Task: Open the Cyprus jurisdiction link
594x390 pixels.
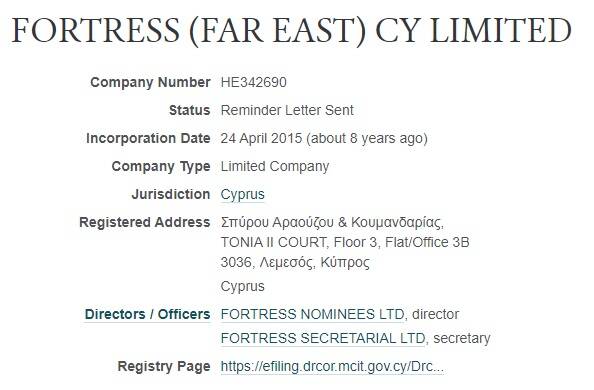Action: tap(242, 194)
